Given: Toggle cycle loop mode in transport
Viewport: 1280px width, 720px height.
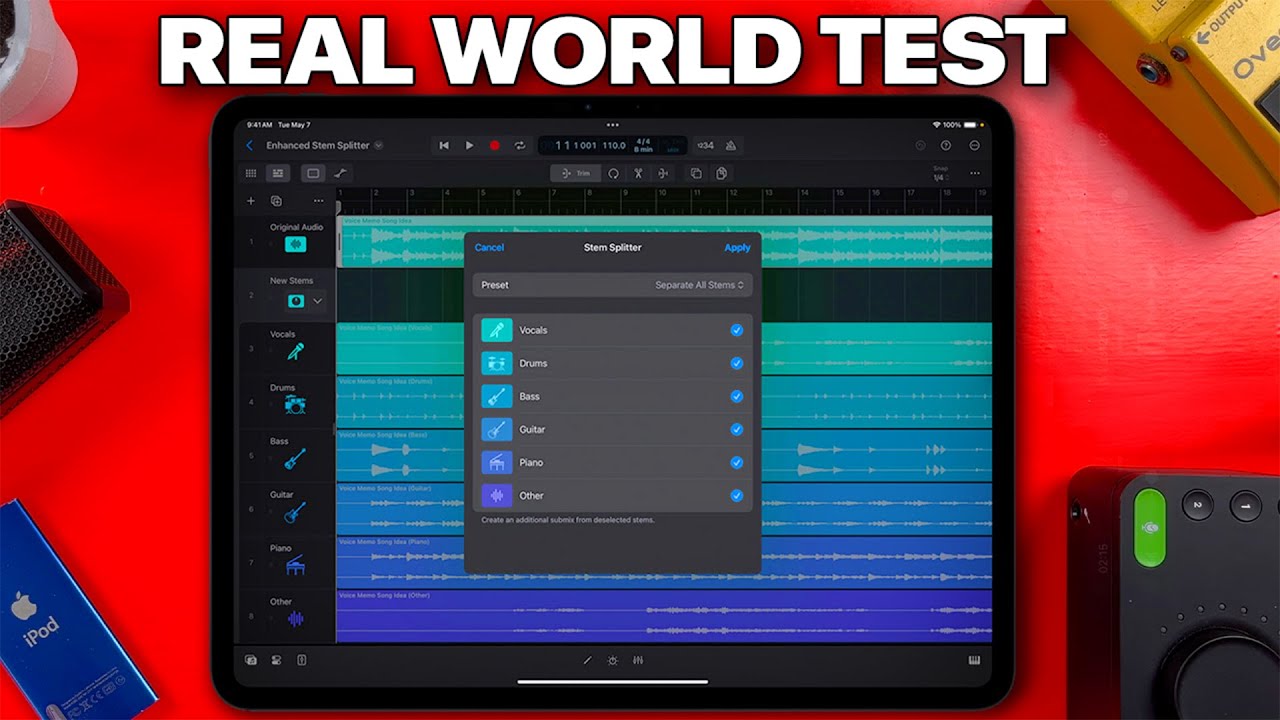Looking at the screenshot, I should point(520,146).
